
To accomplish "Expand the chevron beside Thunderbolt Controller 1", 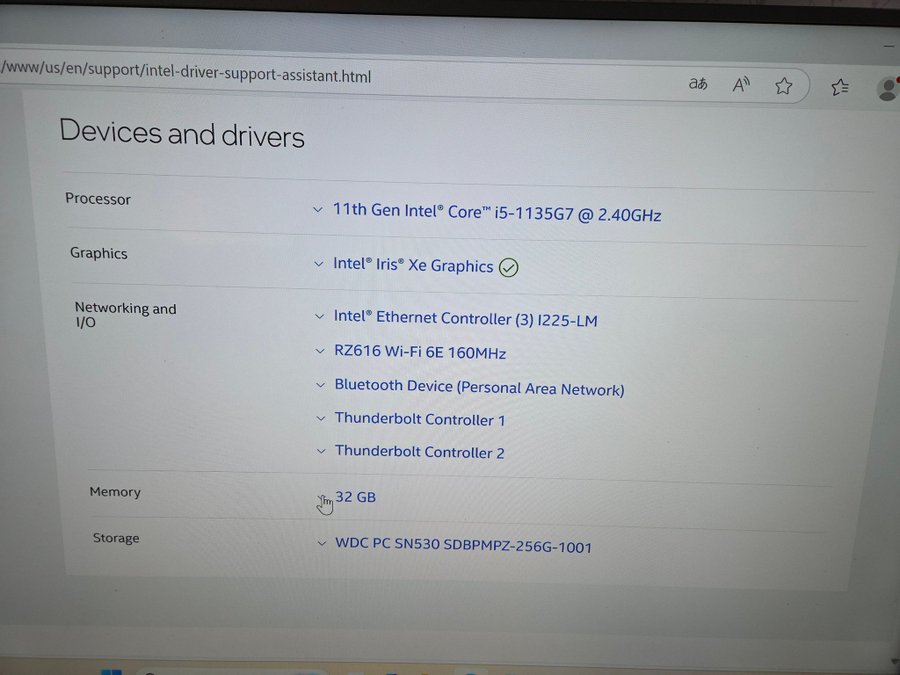I will 321,418.
